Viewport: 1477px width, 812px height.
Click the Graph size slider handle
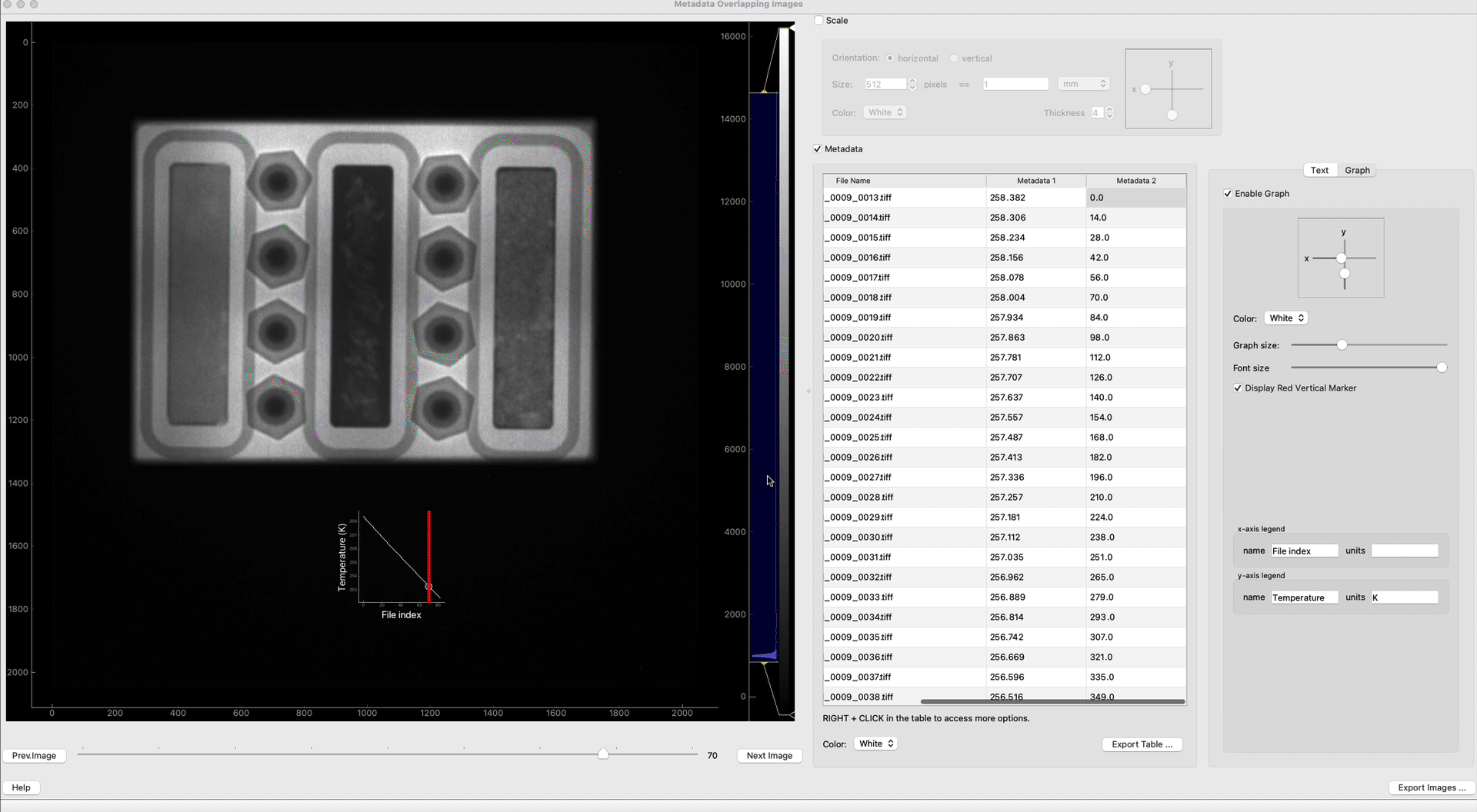coord(1342,345)
